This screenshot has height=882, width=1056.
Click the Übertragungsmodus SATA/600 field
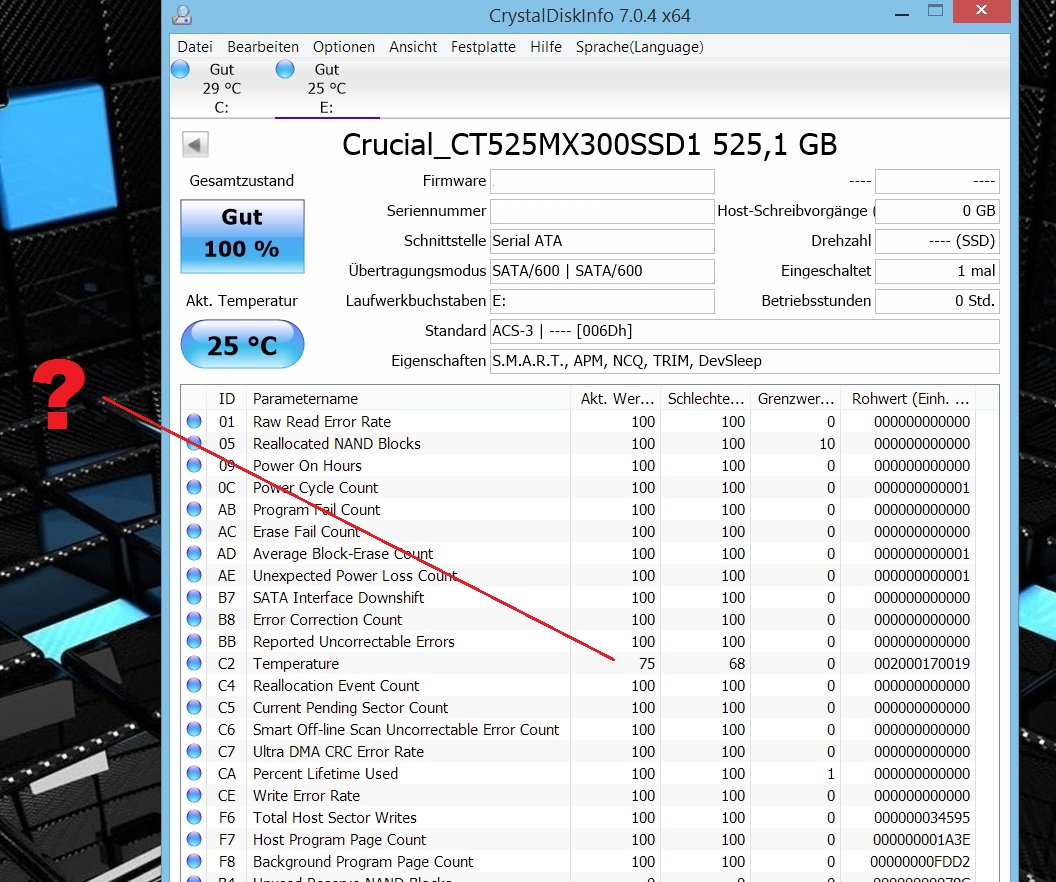click(602, 271)
